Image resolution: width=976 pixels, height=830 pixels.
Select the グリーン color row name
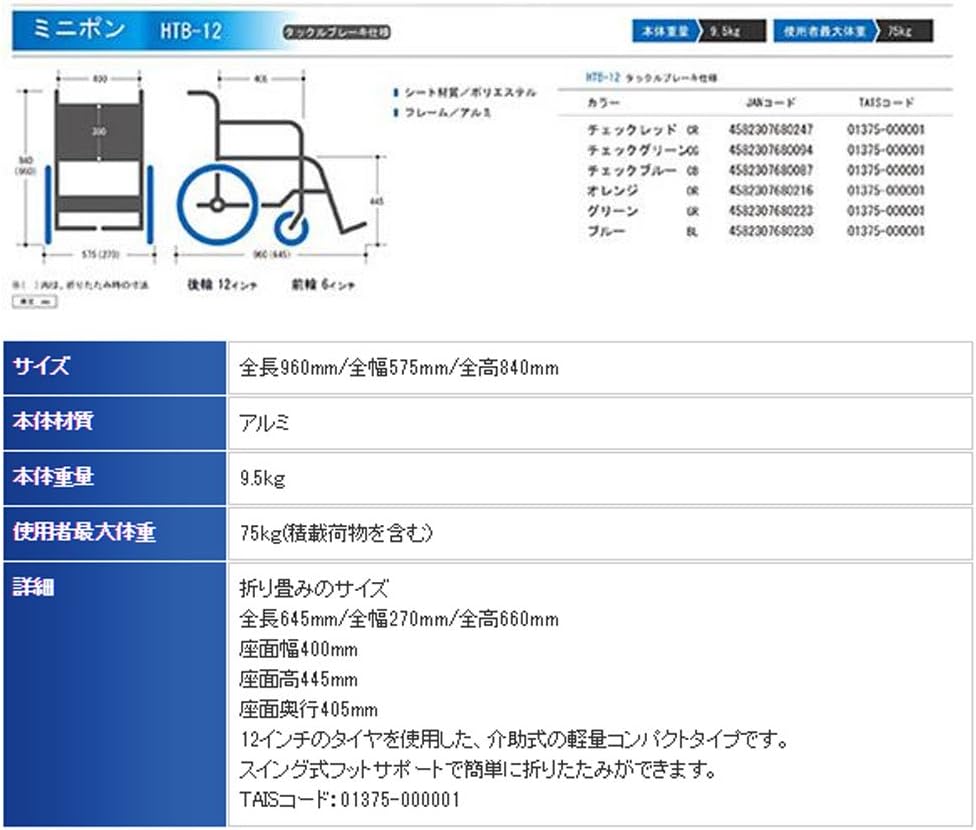tap(612, 211)
